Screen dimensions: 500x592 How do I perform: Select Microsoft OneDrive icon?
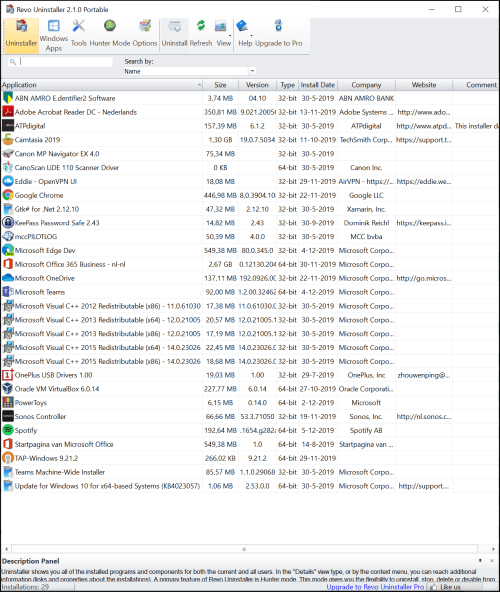pos(8,278)
